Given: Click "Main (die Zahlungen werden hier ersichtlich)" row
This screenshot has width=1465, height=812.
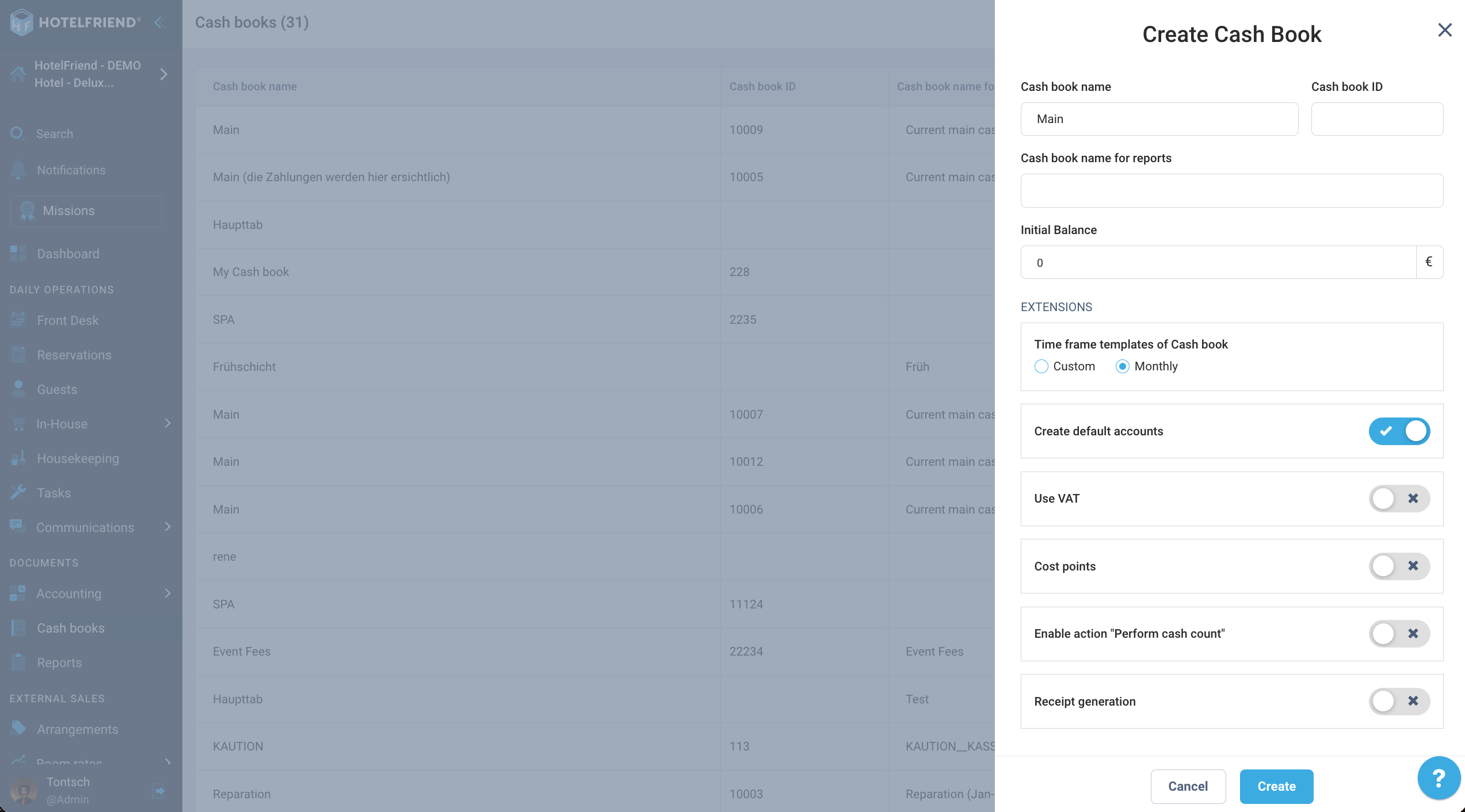Looking at the screenshot, I should click(594, 177).
